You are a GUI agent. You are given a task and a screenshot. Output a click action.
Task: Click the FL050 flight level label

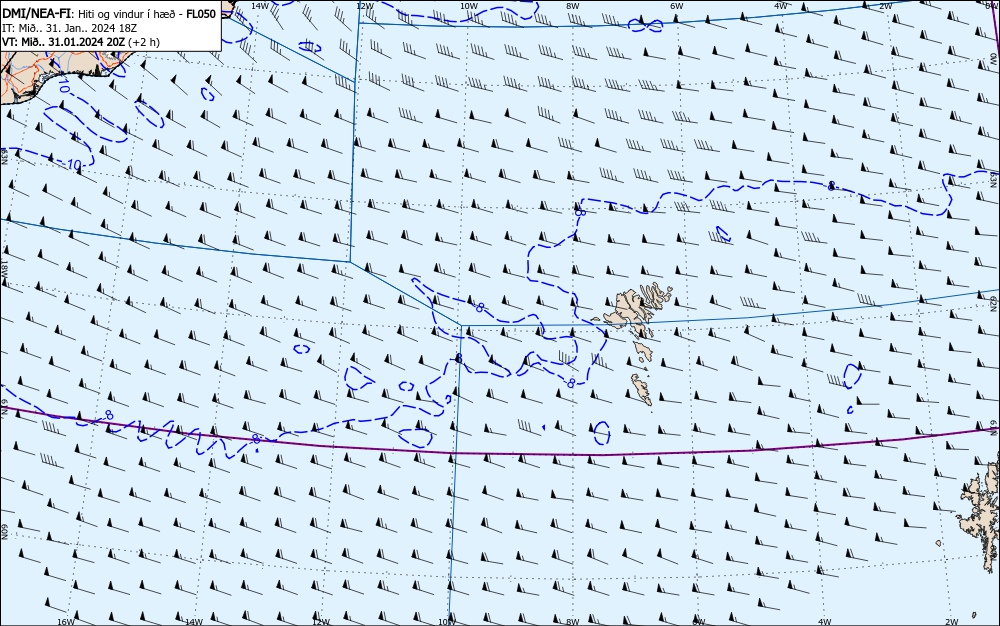[201, 14]
